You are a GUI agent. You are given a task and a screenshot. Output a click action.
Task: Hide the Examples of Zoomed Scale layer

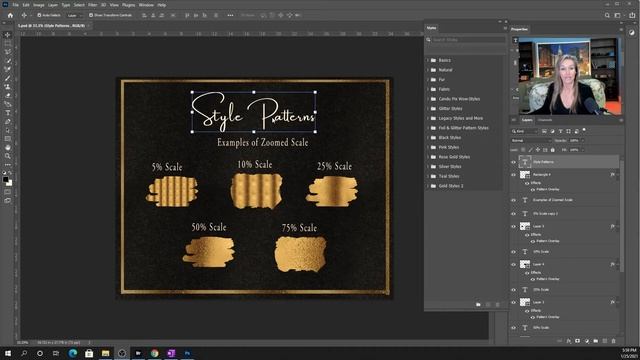[513, 200]
